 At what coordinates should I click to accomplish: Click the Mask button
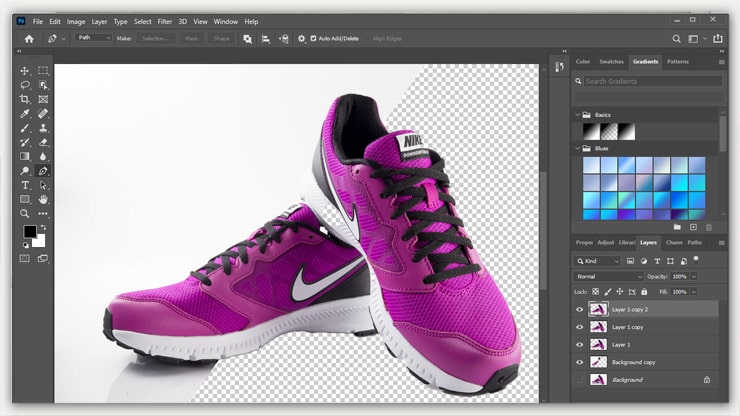191,38
